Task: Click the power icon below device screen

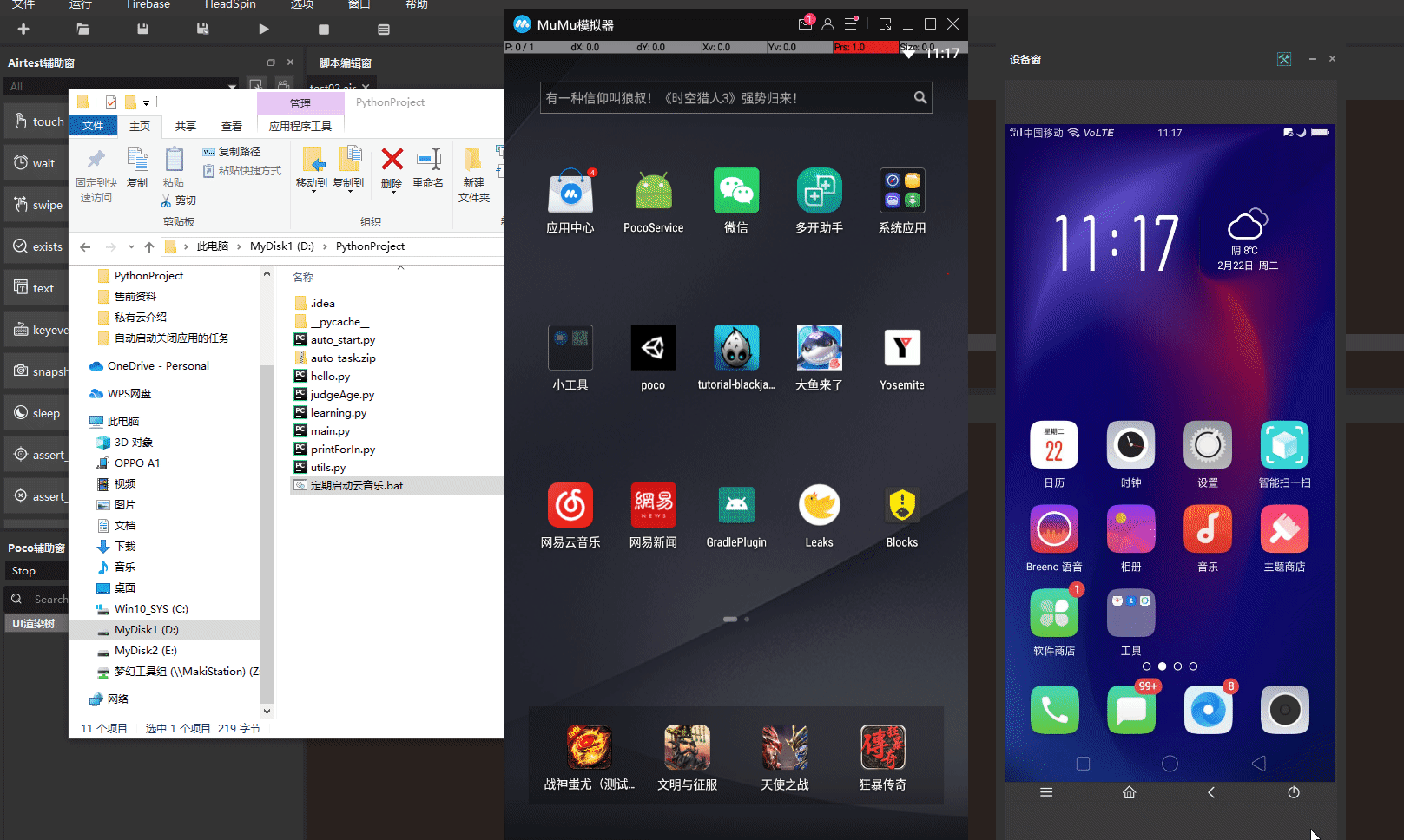Action: click(x=1294, y=792)
